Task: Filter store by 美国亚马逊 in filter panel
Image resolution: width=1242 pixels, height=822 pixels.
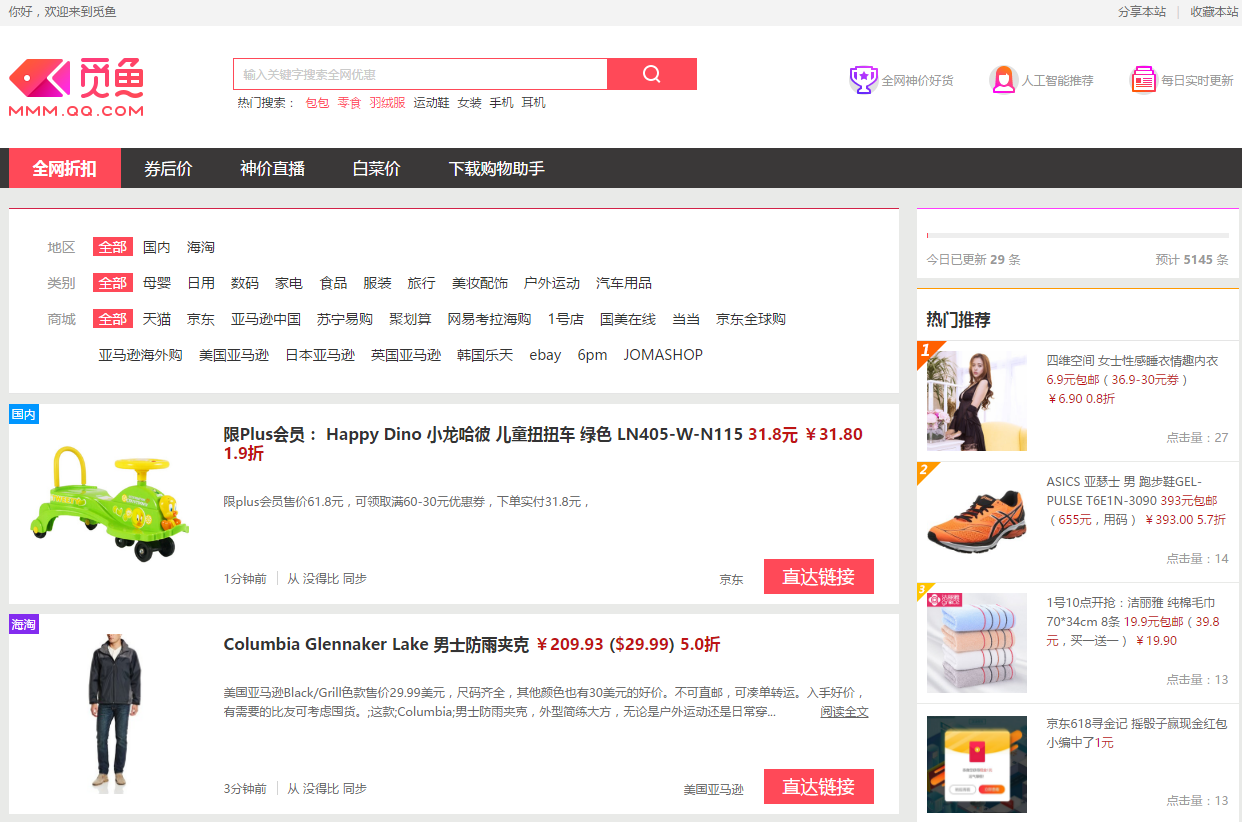Action: (x=234, y=355)
